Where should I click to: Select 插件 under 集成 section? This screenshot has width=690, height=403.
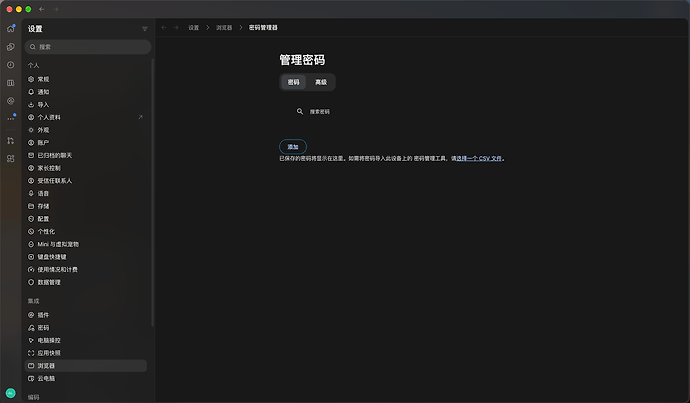tap(86, 315)
